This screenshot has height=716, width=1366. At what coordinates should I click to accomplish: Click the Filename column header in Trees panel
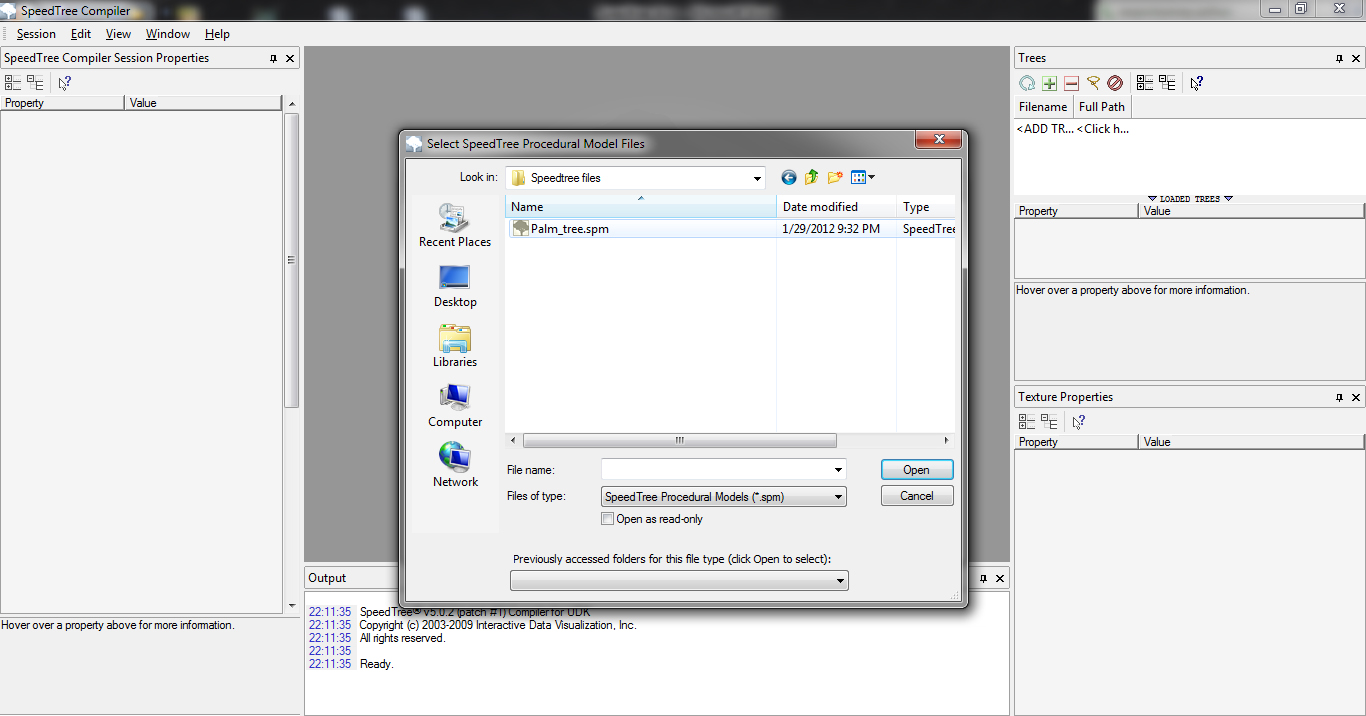[1043, 107]
